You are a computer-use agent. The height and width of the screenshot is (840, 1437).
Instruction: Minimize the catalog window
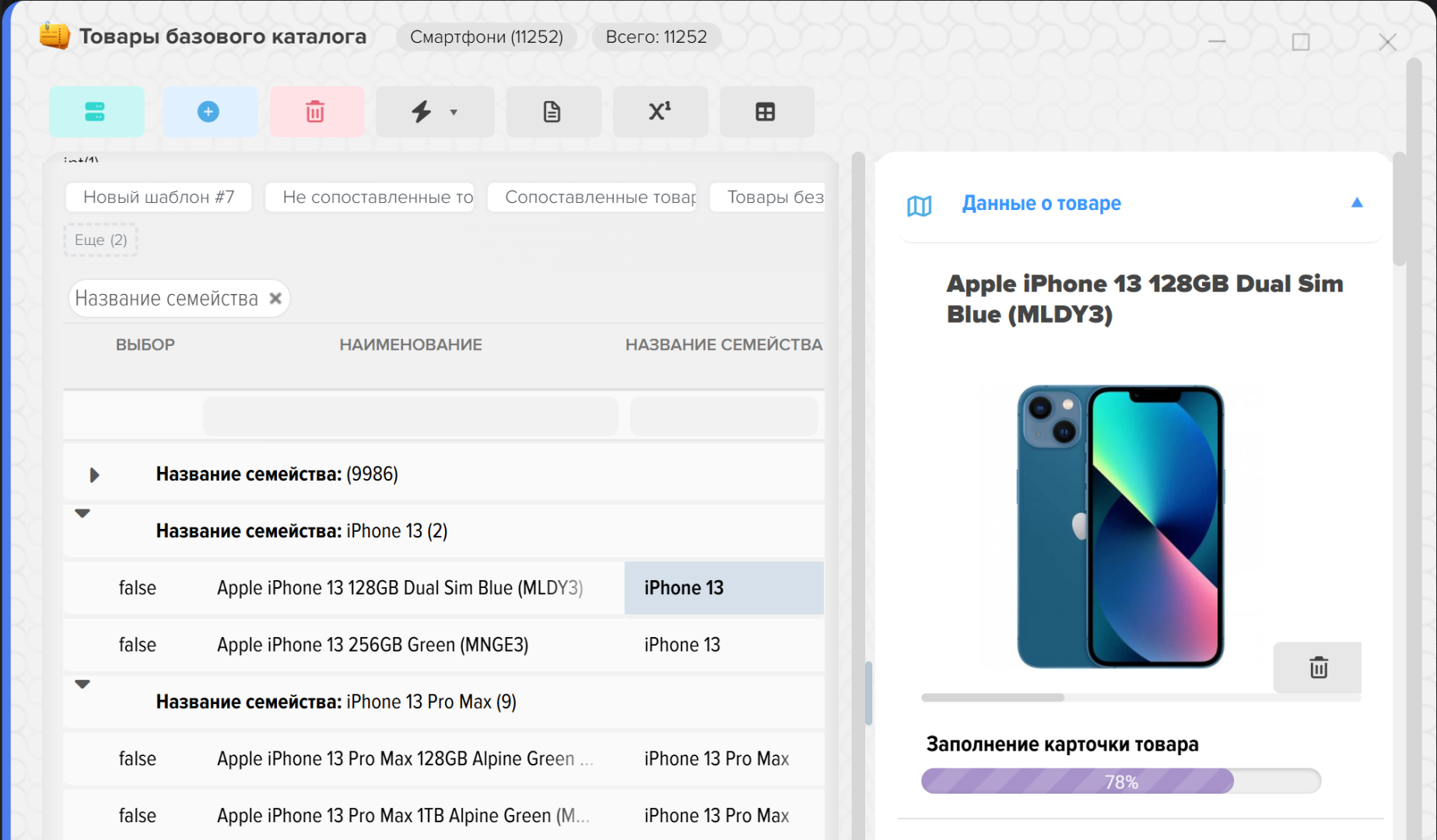pyautogui.click(x=1217, y=41)
